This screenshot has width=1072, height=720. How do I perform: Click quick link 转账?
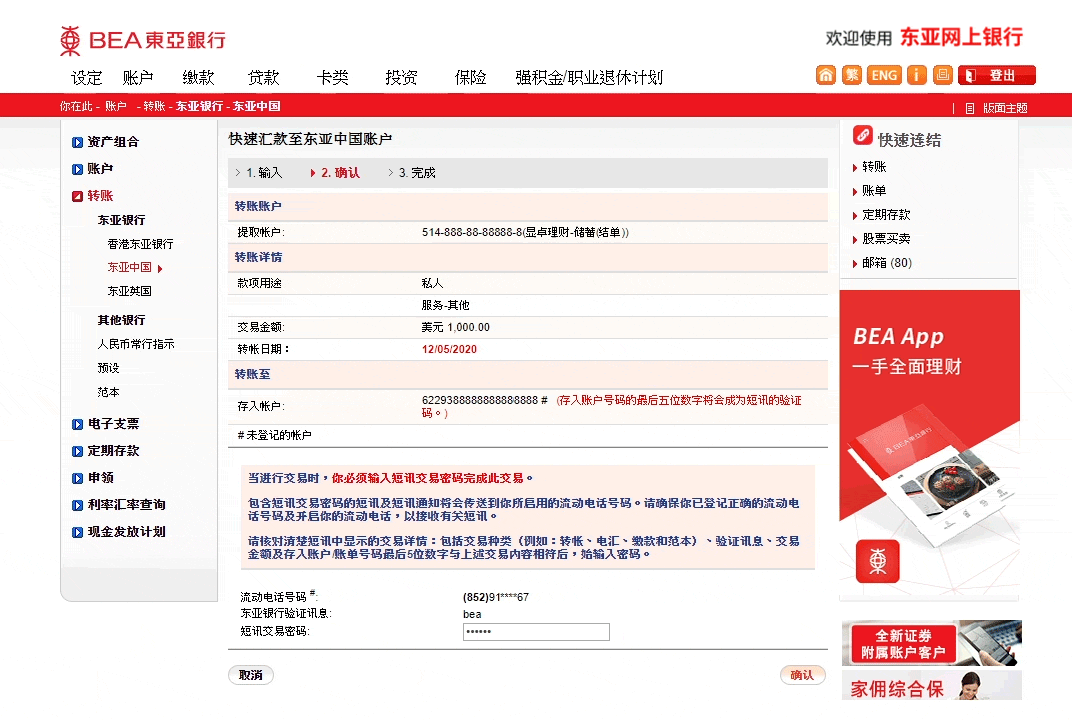point(874,167)
